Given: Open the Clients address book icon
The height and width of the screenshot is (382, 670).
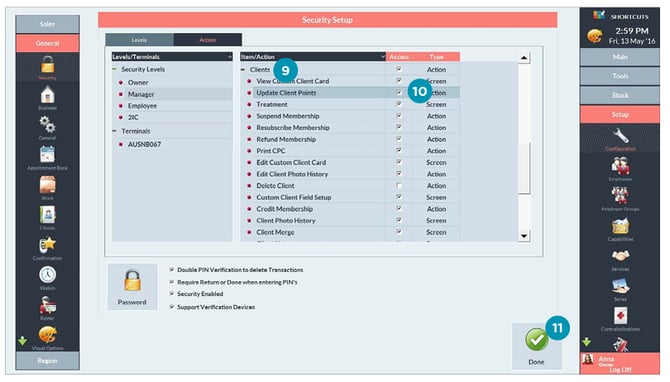Looking at the screenshot, I should (47, 215).
